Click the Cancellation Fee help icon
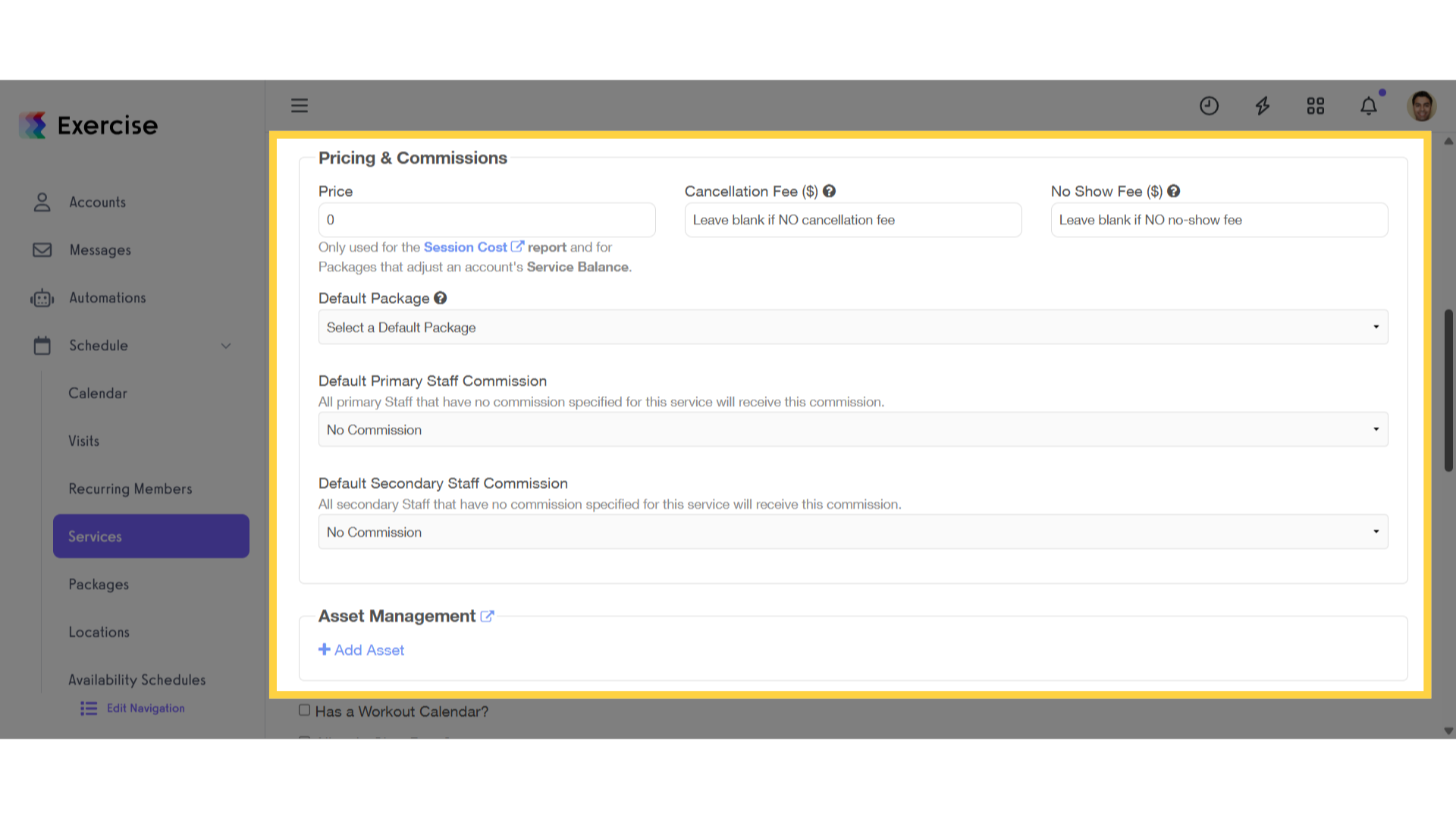This screenshot has height=819, width=1456. click(830, 191)
